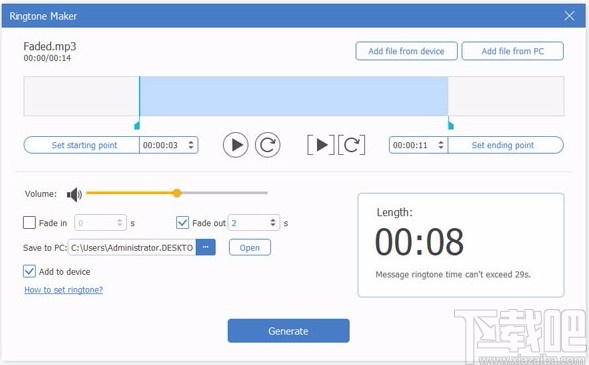Click inside the highlighted blue waveform selection
Image resolution: width=589 pixels, height=365 pixels.
pyautogui.click(x=294, y=96)
